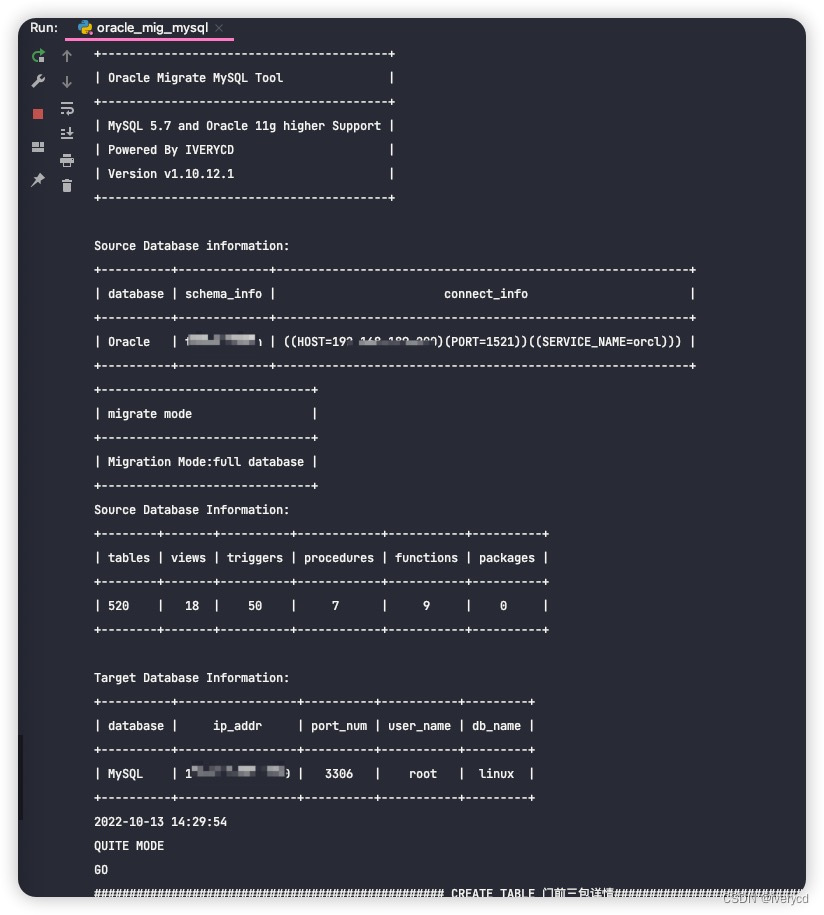This screenshot has height=915, width=824.
Task: Click 'Migration Mode:full database' line
Action: (x=205, y=462)
